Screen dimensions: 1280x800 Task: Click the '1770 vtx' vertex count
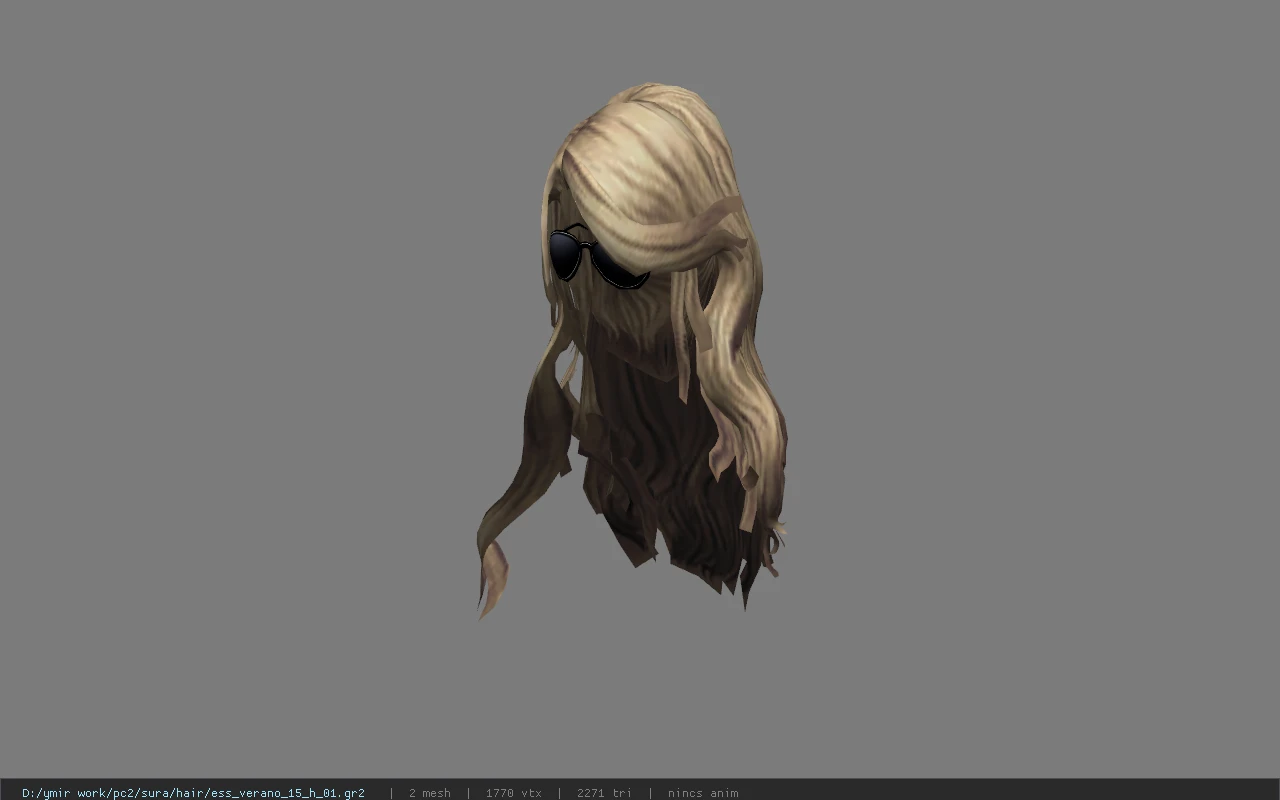click(x=514, y=793)
